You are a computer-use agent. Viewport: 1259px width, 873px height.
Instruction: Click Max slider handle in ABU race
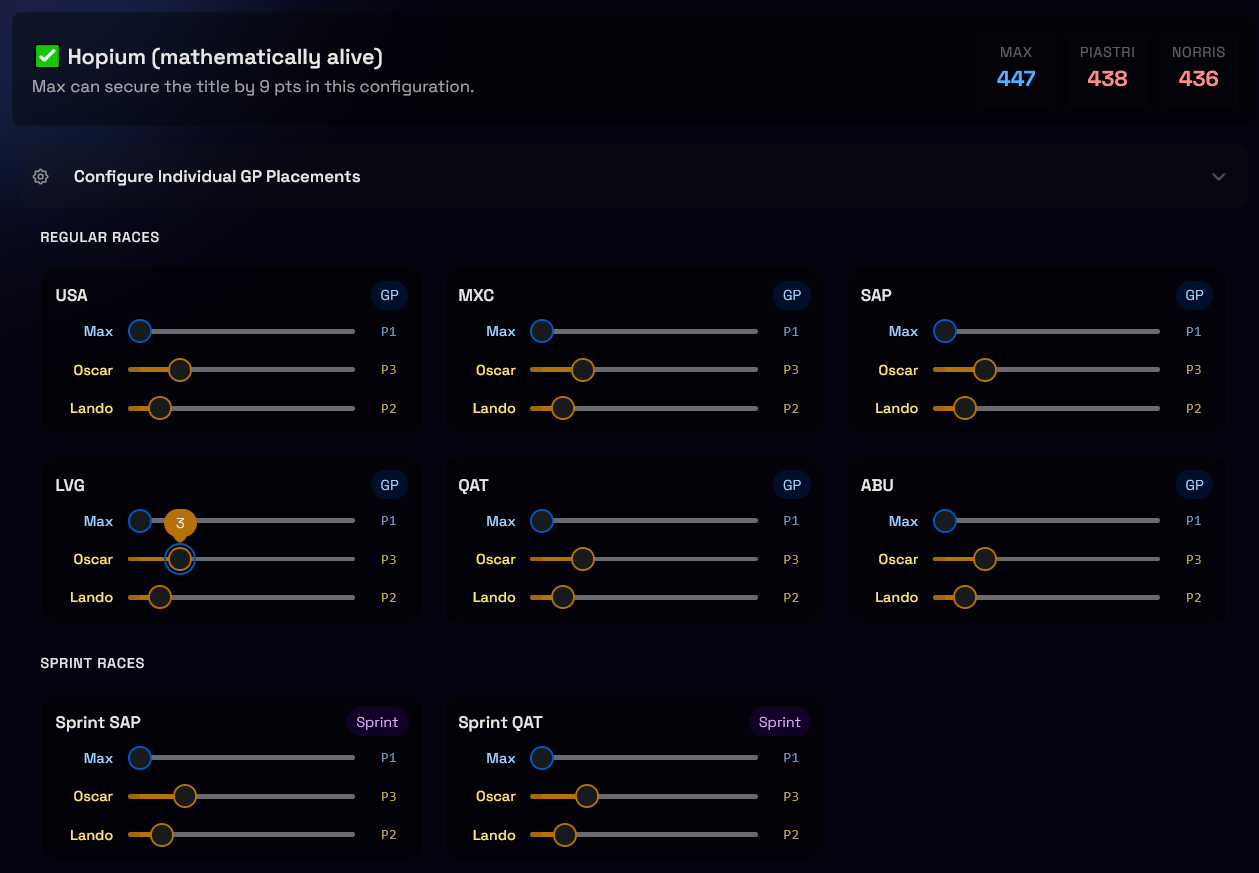pos(945,521)
